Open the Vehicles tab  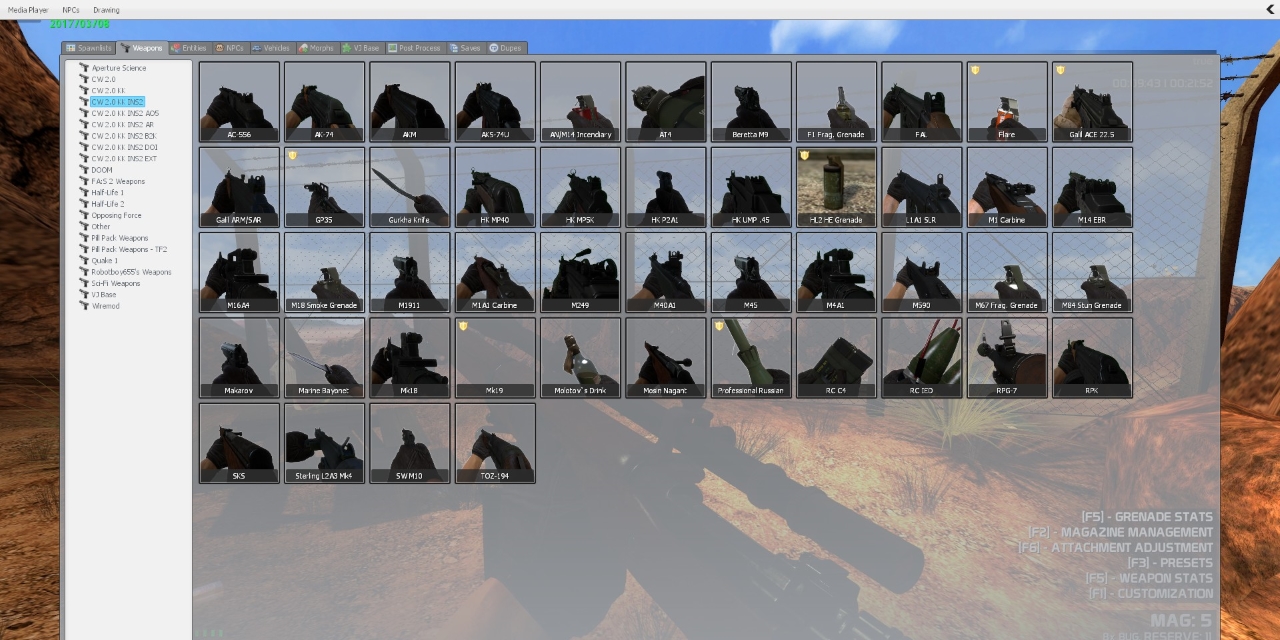click(271, 48)
